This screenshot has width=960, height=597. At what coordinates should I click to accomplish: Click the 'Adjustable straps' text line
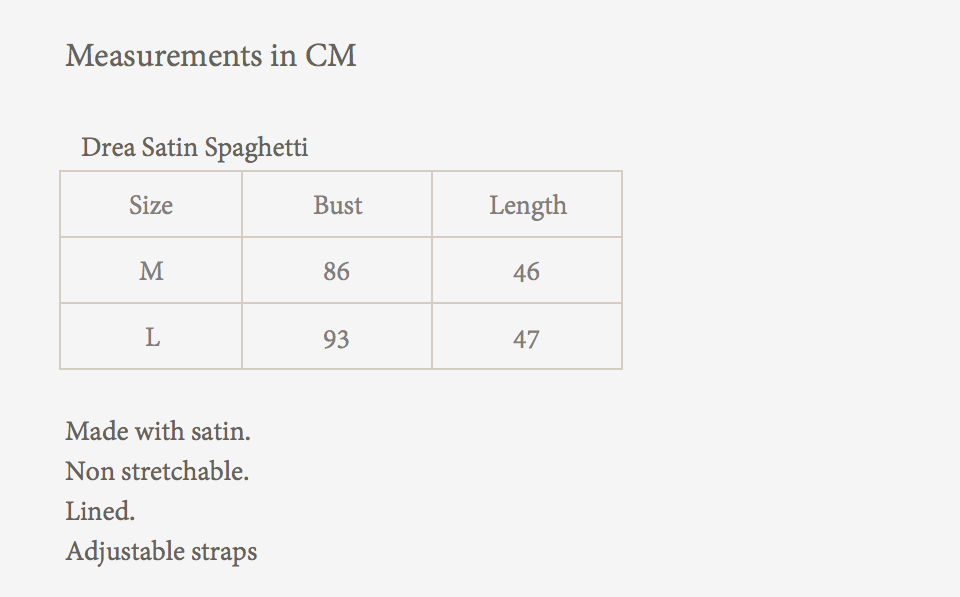tap(161, 551)
